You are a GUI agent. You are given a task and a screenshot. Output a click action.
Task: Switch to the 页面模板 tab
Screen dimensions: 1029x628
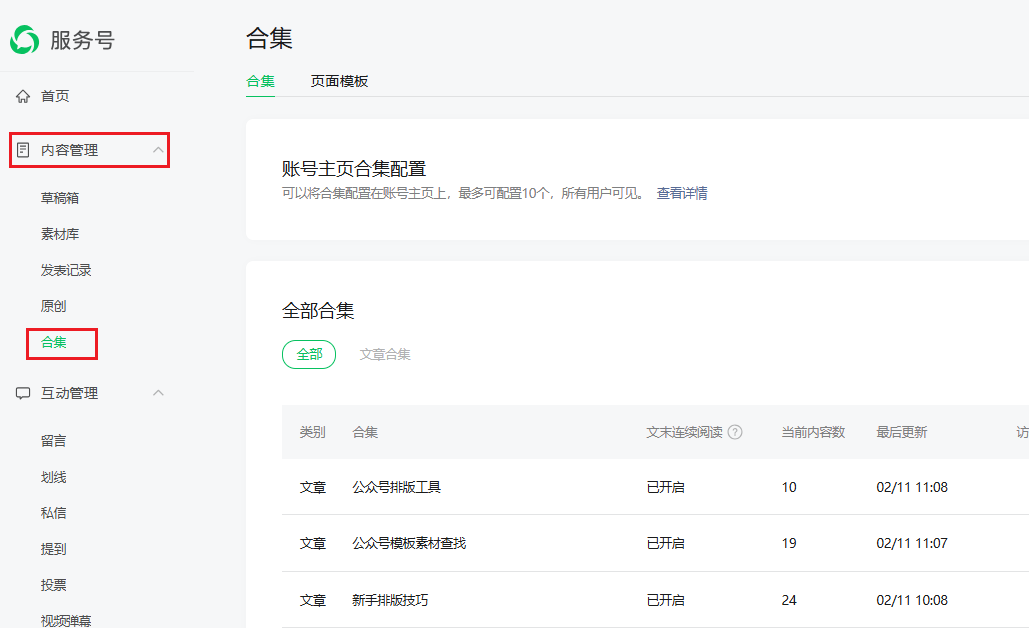339,82
